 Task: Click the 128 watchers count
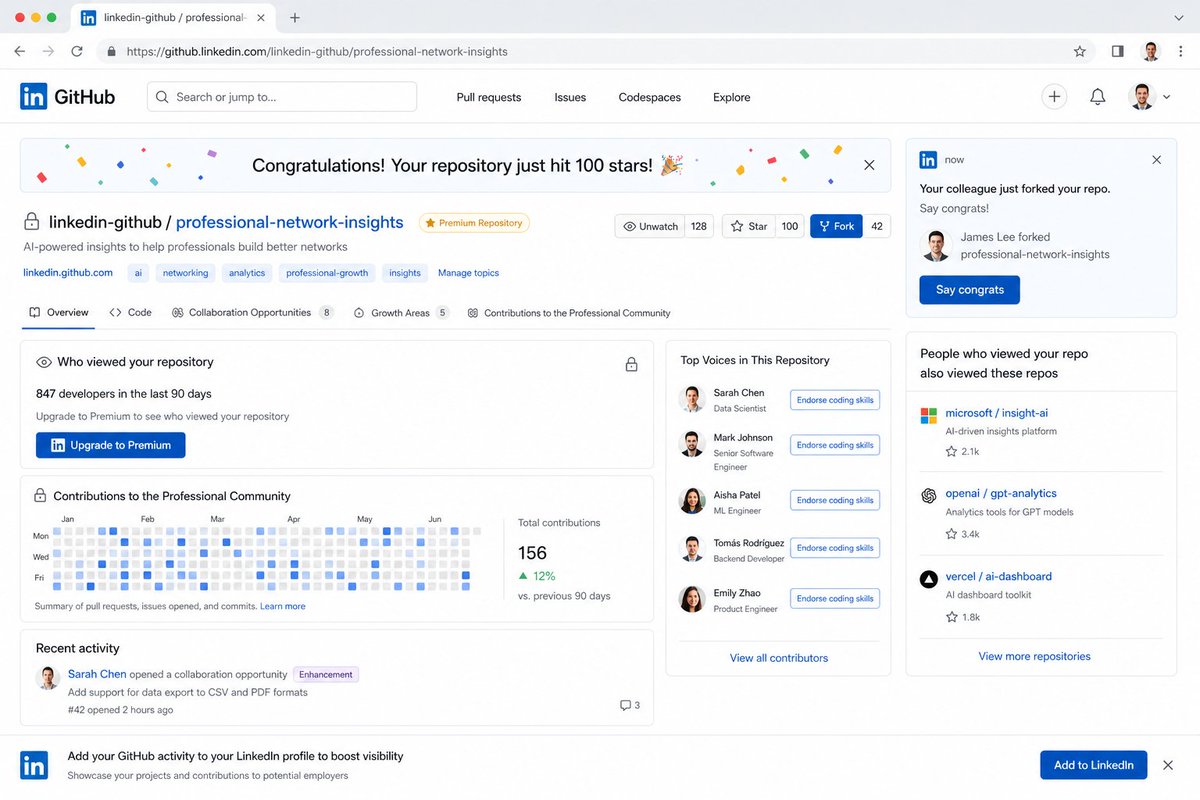[x=699, y=226]
